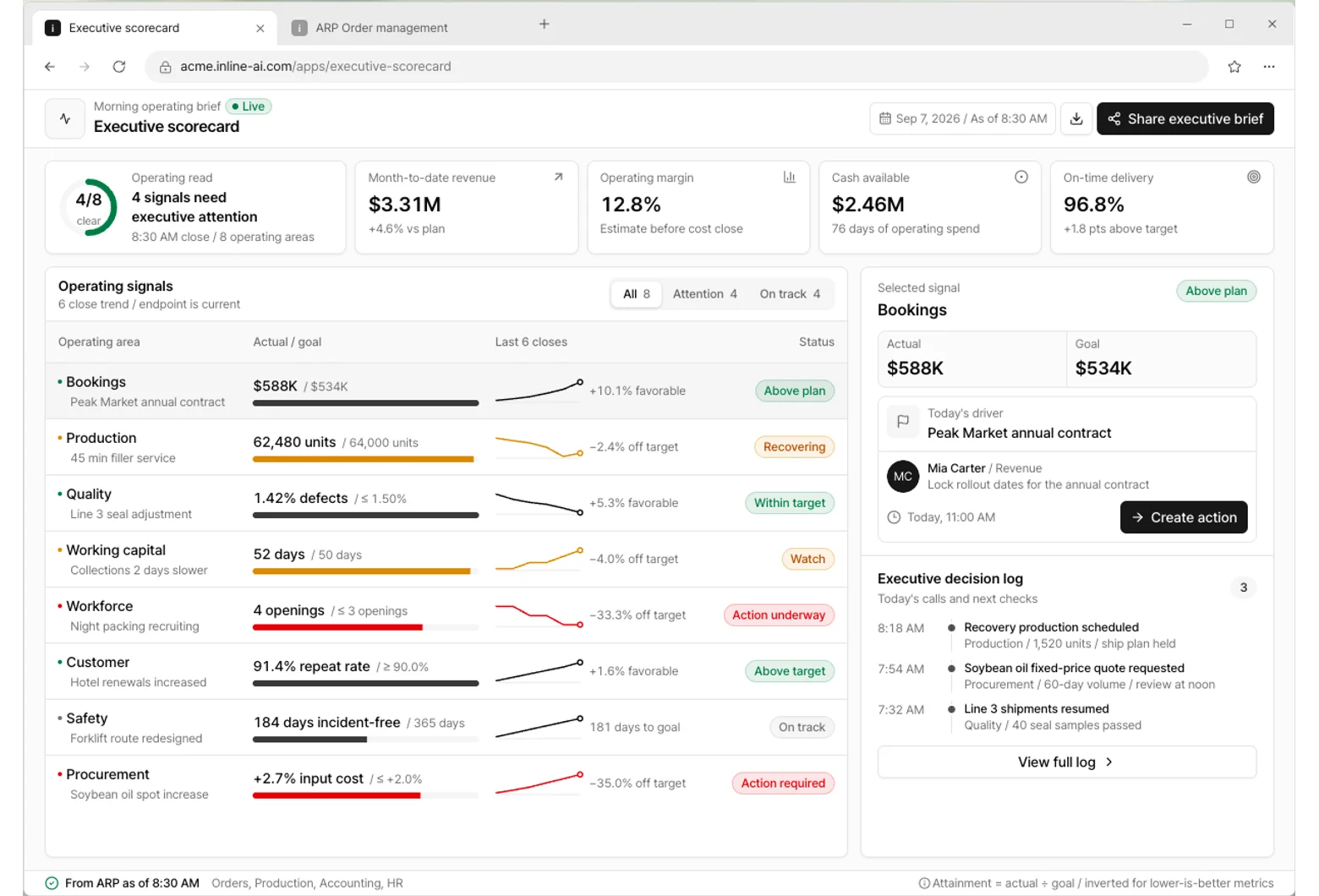The width and height of the screenshot is (1319, 896).
Task: Open the arrow icon on Month-to-date revenue
Action: (558, 178)
